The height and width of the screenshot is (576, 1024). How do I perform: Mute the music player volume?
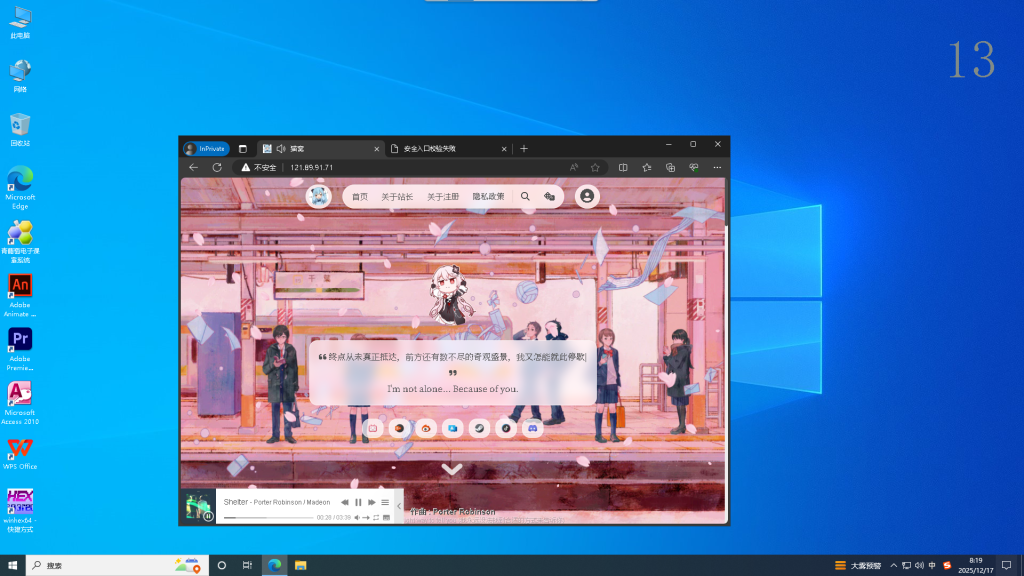point(357,517)
